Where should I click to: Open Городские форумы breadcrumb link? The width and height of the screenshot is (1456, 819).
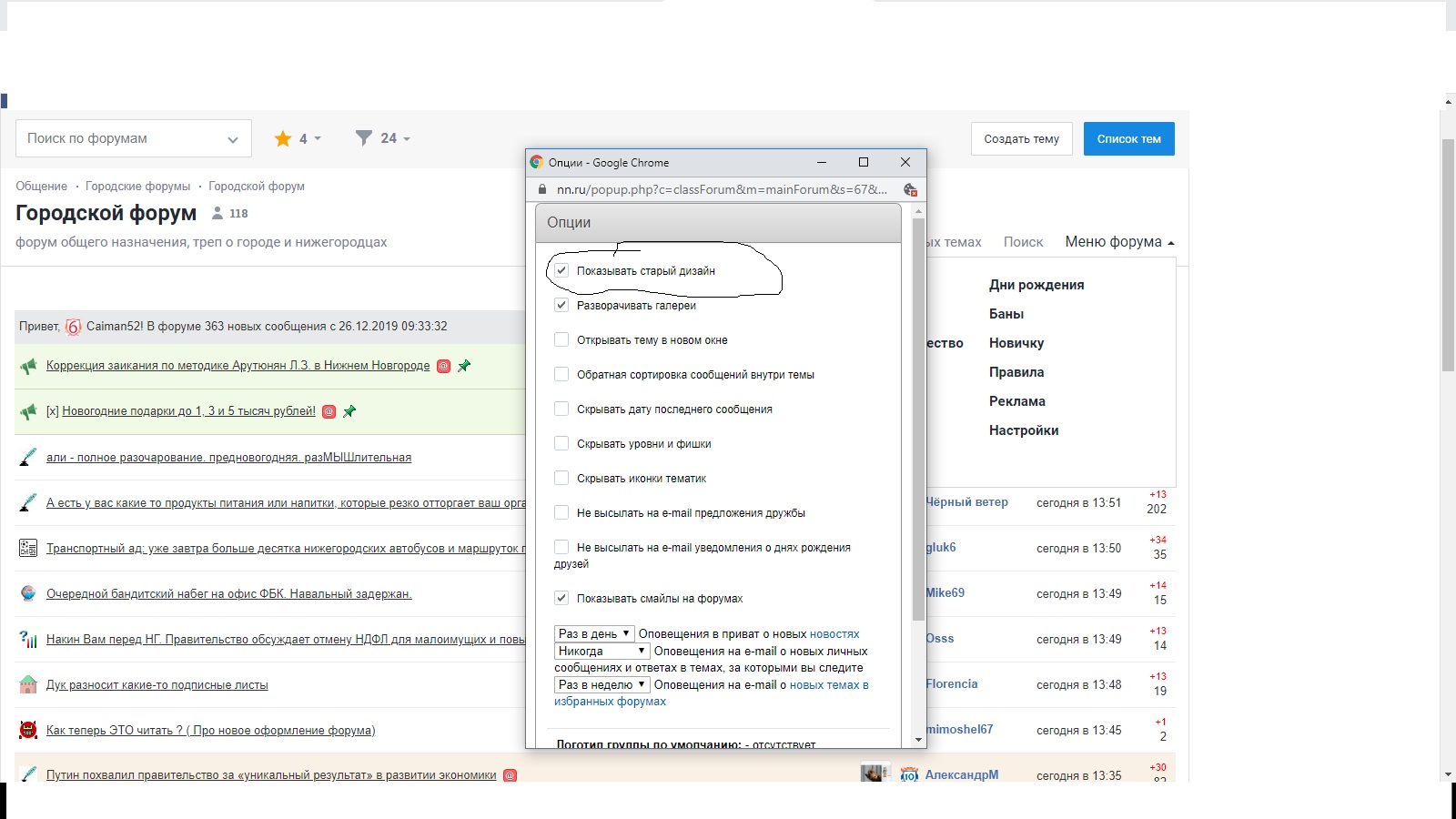[x=137, y=187]
